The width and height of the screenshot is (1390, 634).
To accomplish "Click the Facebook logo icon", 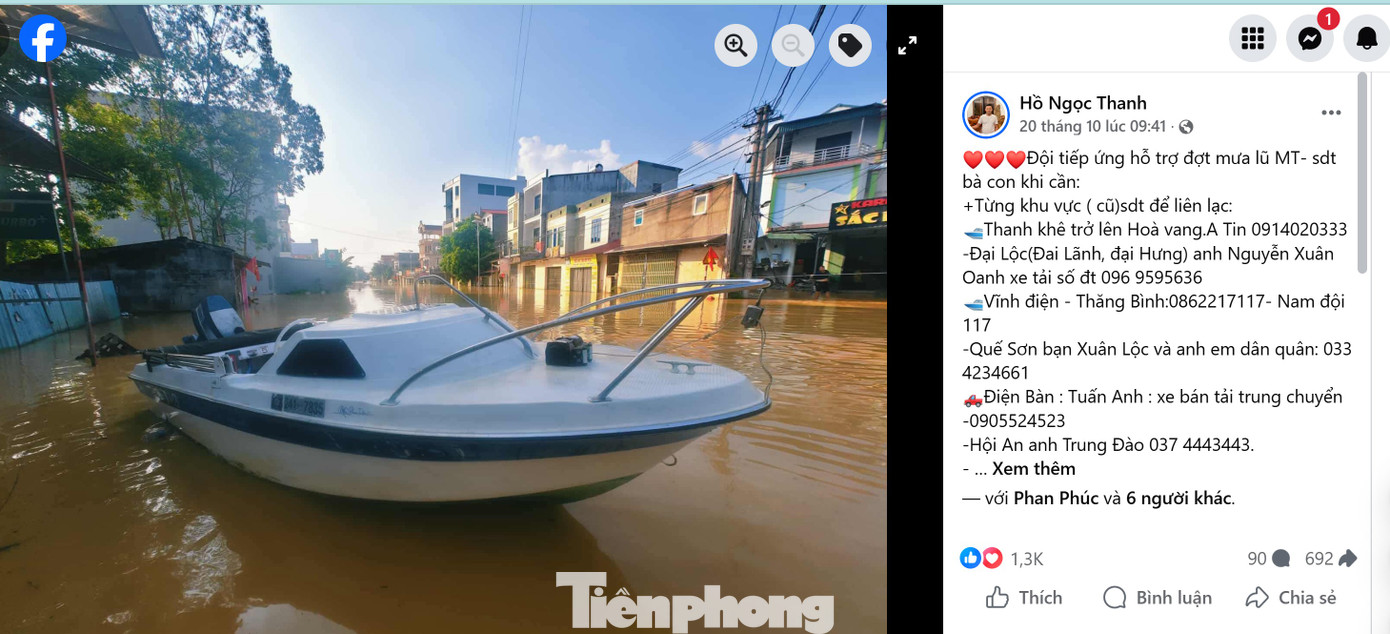I will click(43, 38).
